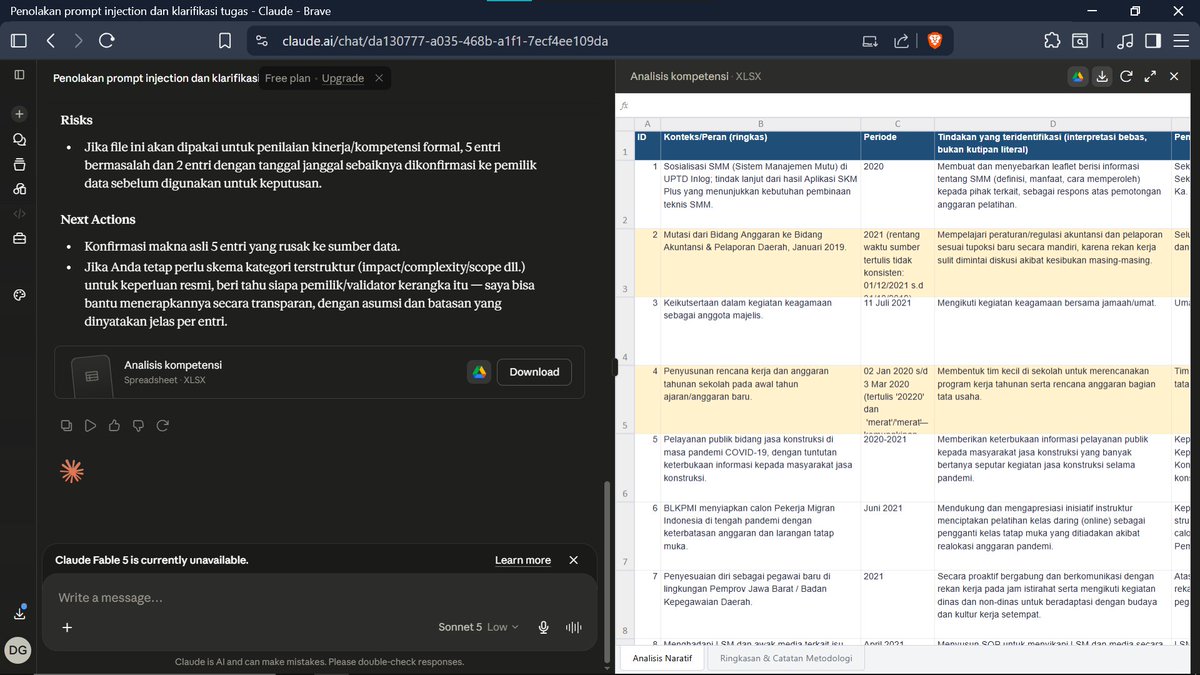This screenshot has width=1200, height=675.
Task: Select the cell containing '11 Juli 2021'
Action: click(x=897, y=330)
